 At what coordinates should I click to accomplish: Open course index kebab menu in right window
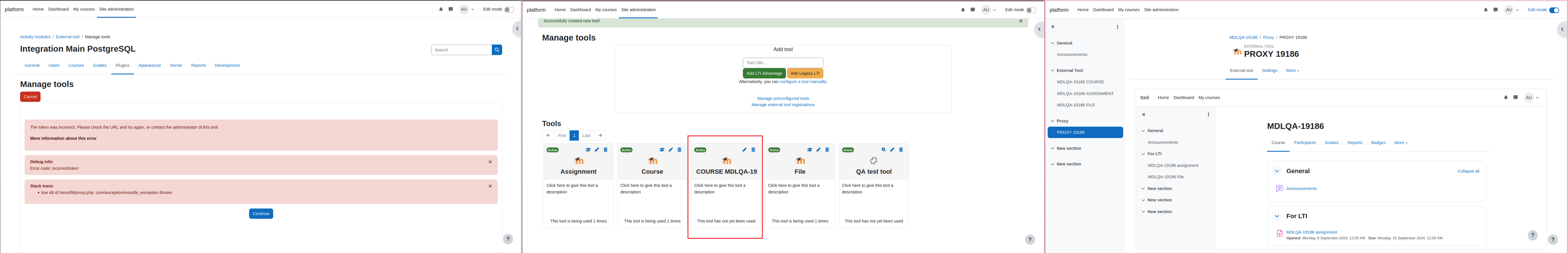pyautogui.click(x=1118, y=27)
